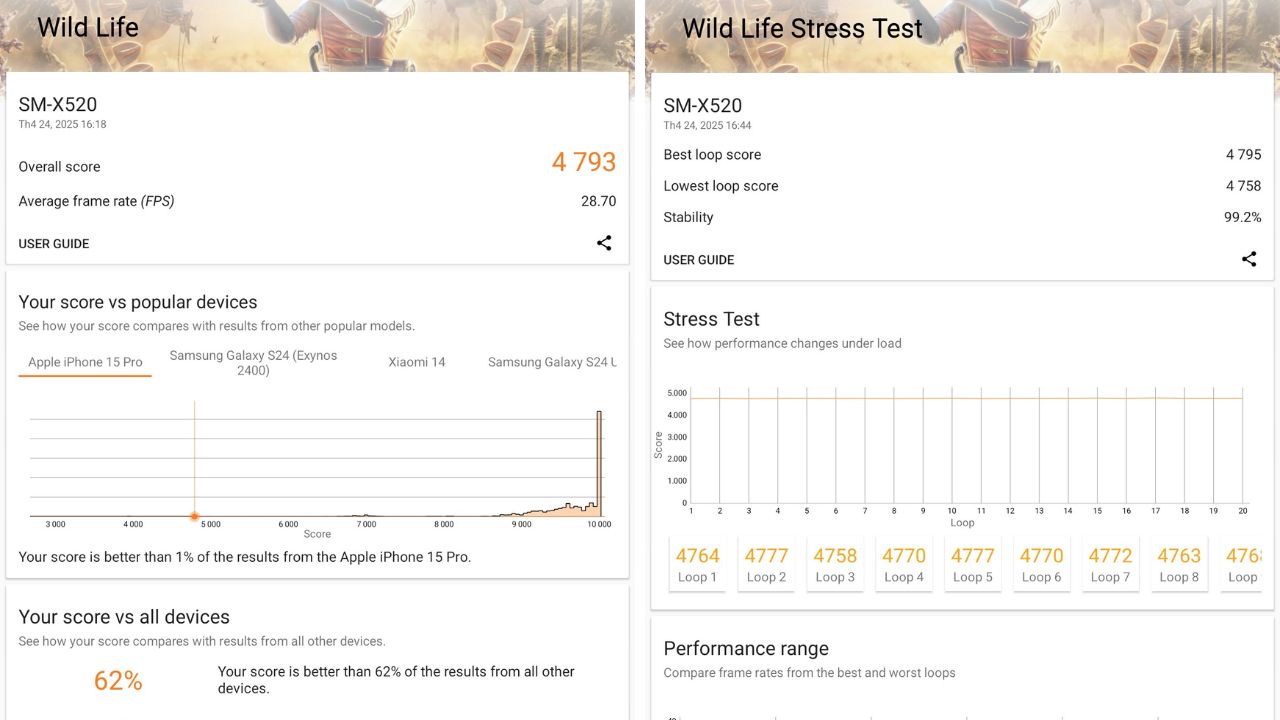Click the orange score marker on histogram
This screenshot has height=720, width=1280.
pyautogui.click(x=195, y=516)
